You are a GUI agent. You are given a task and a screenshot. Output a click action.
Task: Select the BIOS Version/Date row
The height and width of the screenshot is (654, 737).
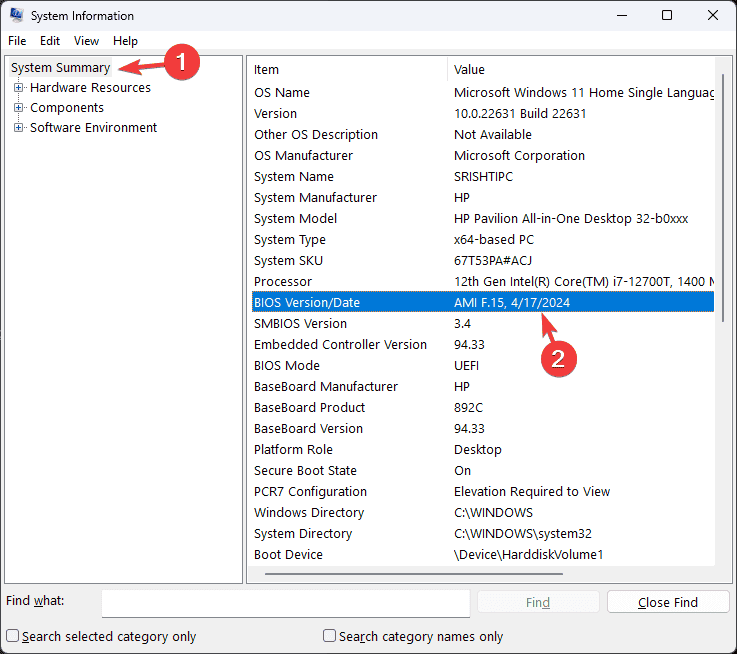click(483, 302)
